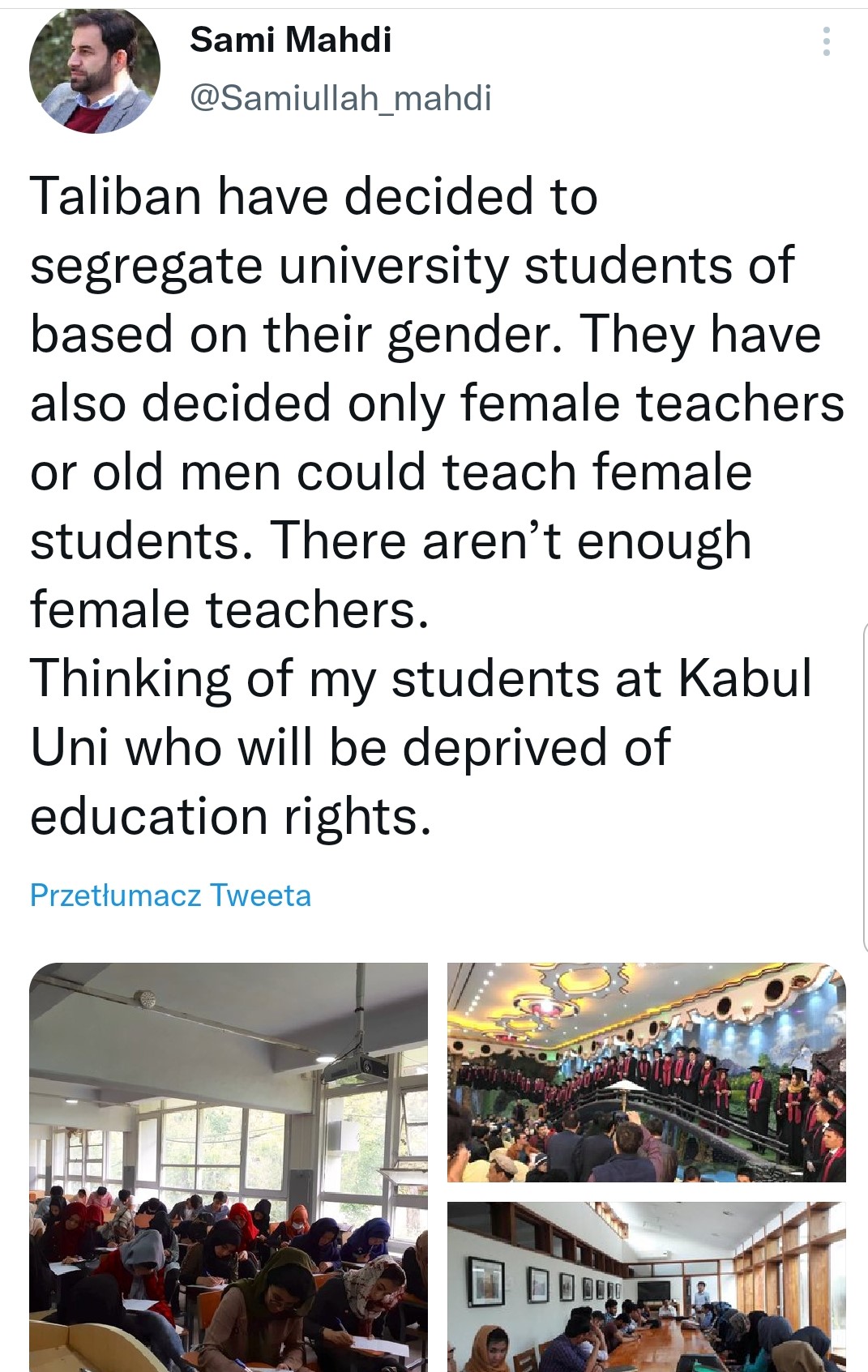
Task: Click the line "based on their gender. They have"
Action: (x=425, y=334)
